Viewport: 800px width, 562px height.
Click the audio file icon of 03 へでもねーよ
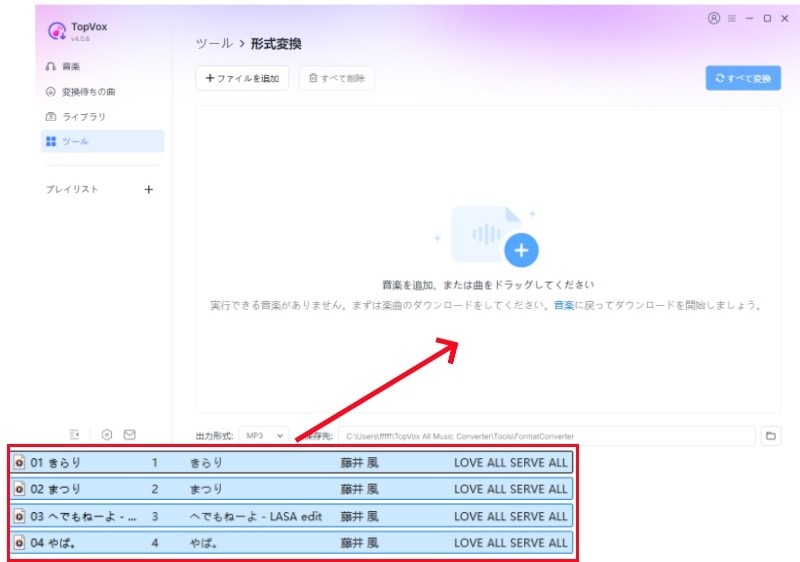(x=19, y=516)
